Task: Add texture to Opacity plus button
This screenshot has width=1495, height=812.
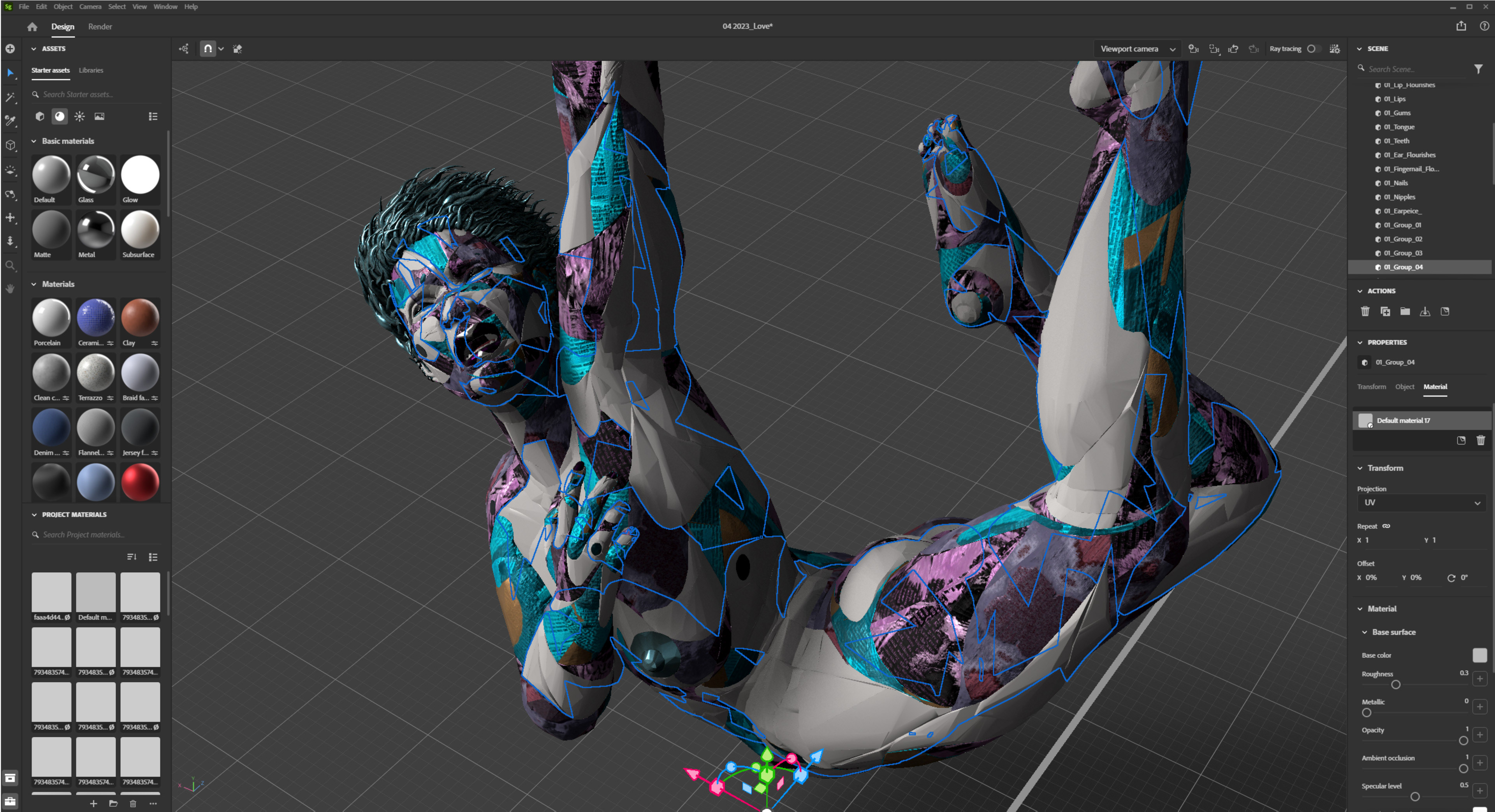Action: tap(1479, 734)
